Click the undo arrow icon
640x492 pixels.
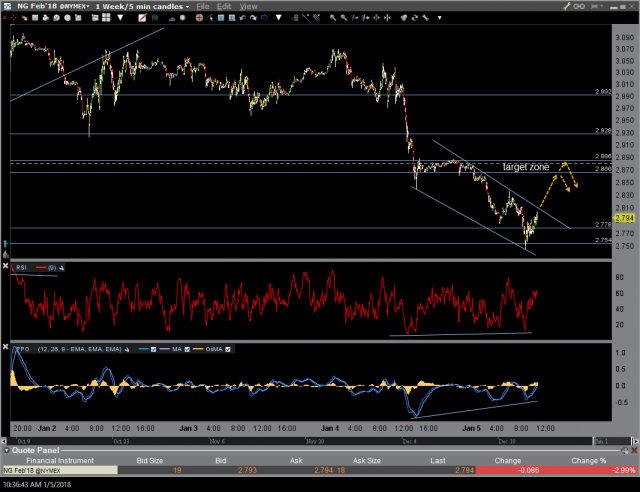point(242,18)
